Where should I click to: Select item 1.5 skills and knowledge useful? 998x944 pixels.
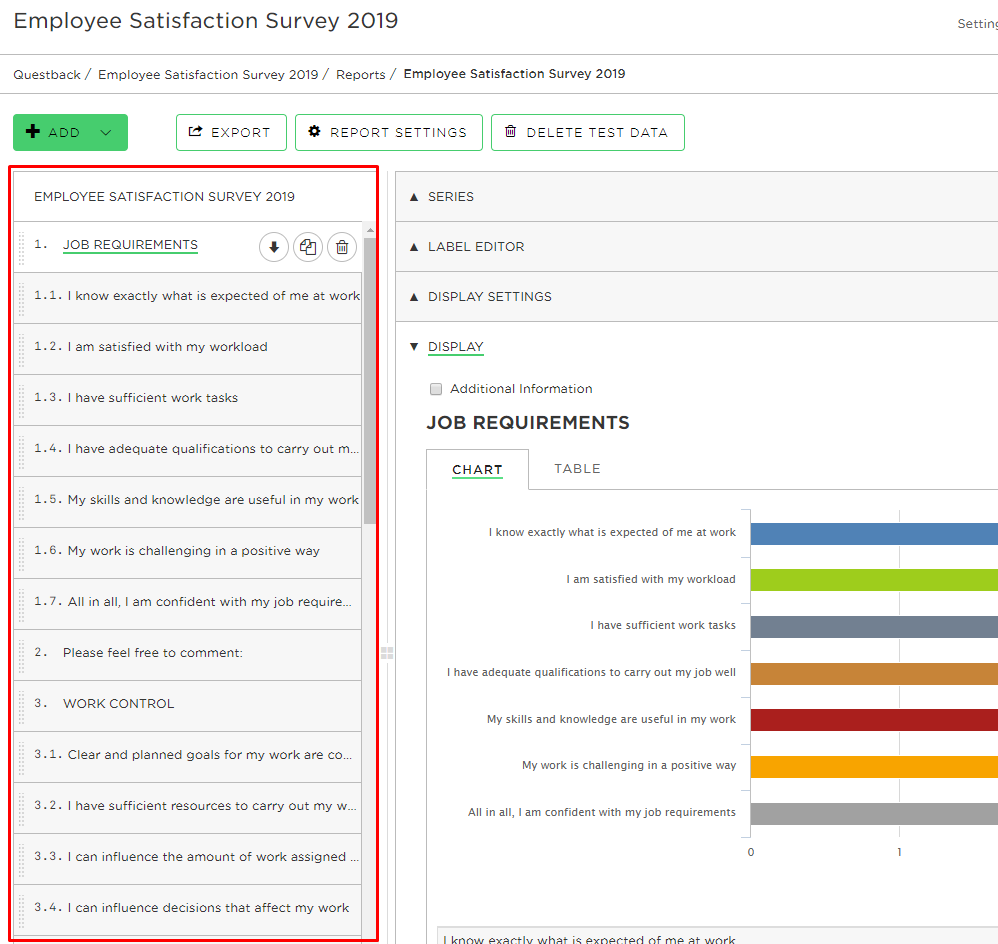[188, 502]
